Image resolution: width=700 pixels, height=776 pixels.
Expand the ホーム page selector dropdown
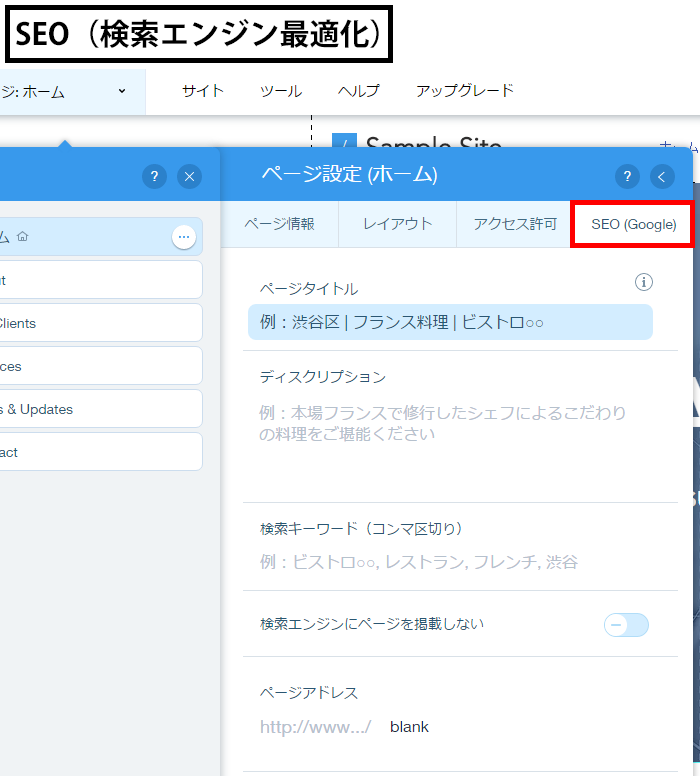click(122, 91)
